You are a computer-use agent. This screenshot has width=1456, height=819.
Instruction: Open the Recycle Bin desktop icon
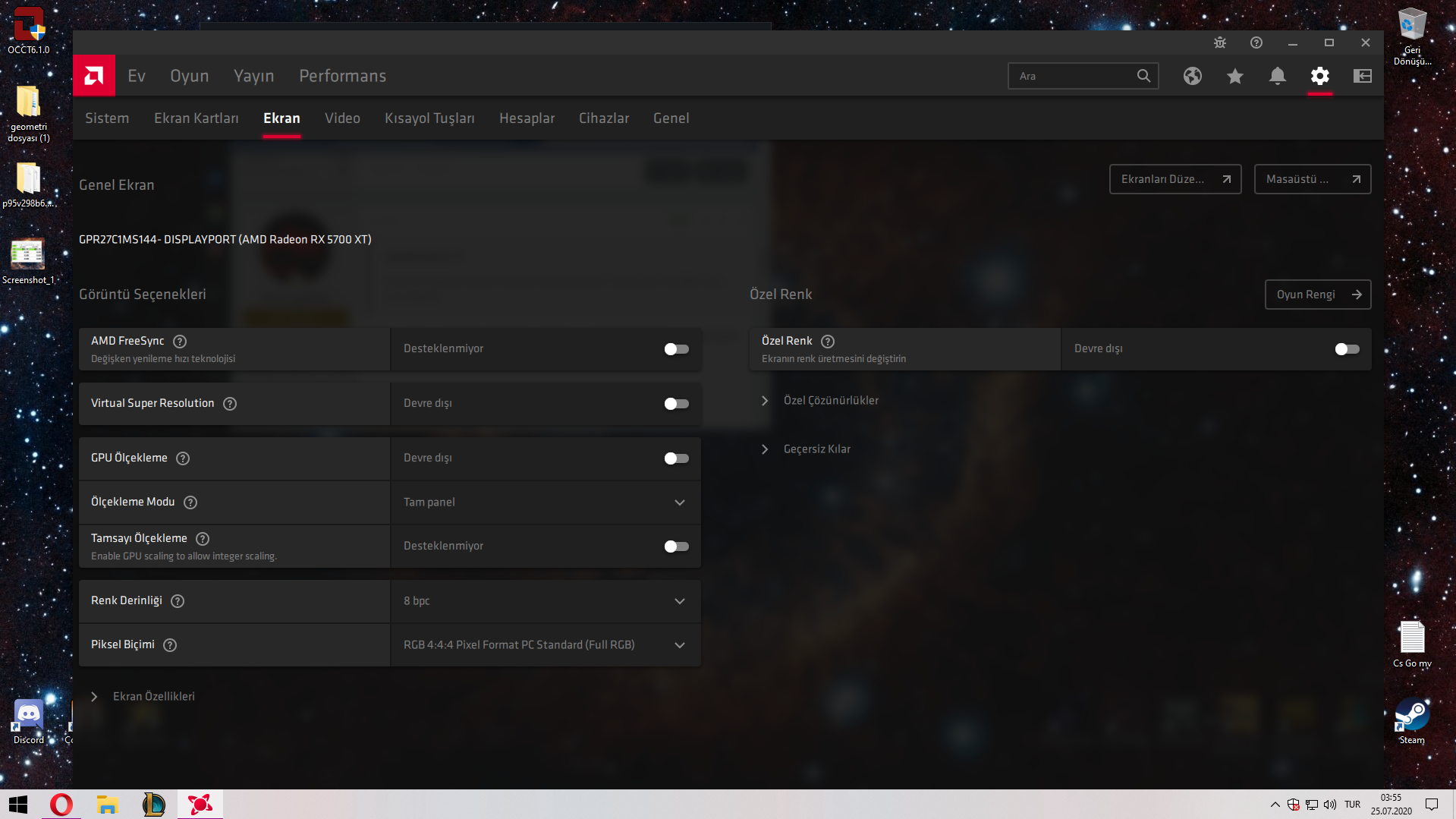click(1412, 36)
